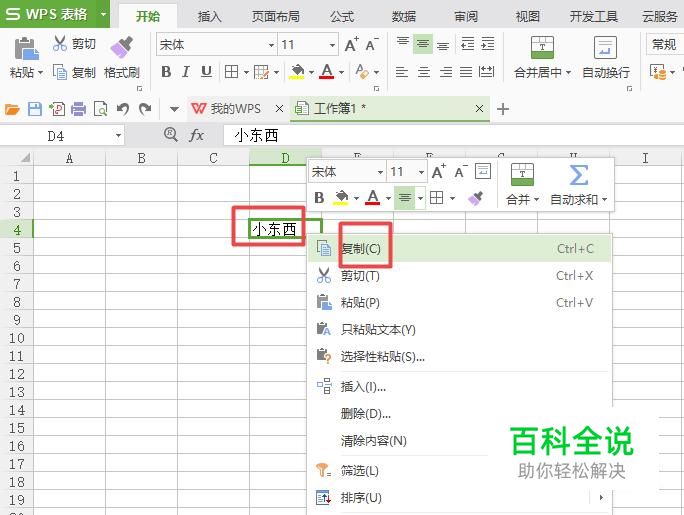Close the 工作簿1 document tab
Image resolution: width=684 pixels, height=515 pixels.
pos(479,109)
